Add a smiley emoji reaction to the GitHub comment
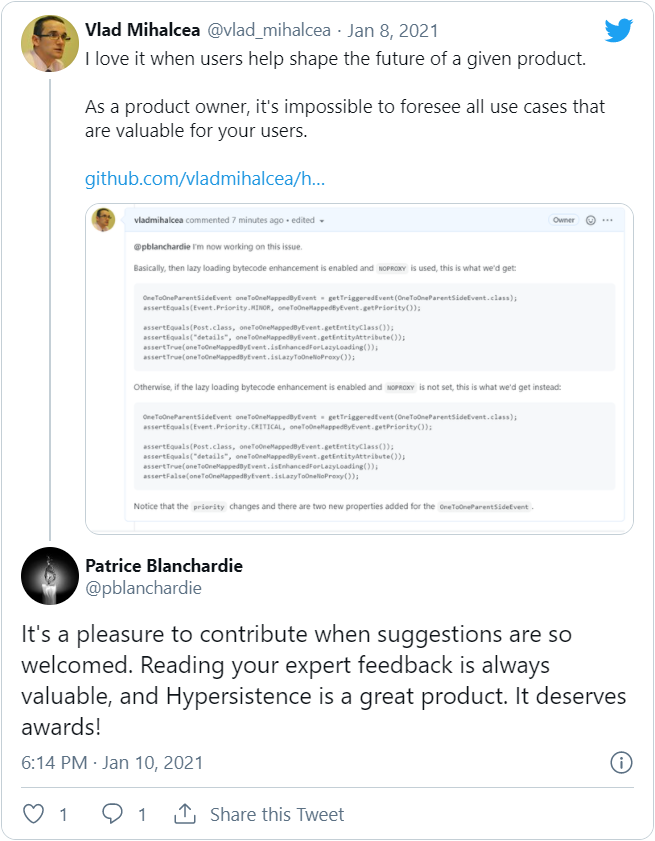This screenshot has width=655, height=841. point(592,220)
